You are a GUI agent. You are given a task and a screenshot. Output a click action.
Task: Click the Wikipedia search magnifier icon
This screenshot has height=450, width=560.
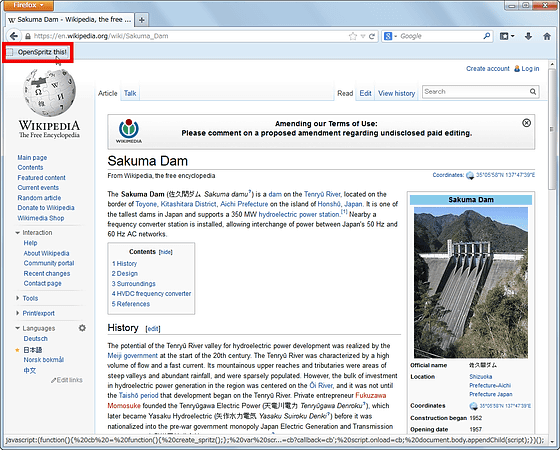pyautogui.click(x=532, y=92)
